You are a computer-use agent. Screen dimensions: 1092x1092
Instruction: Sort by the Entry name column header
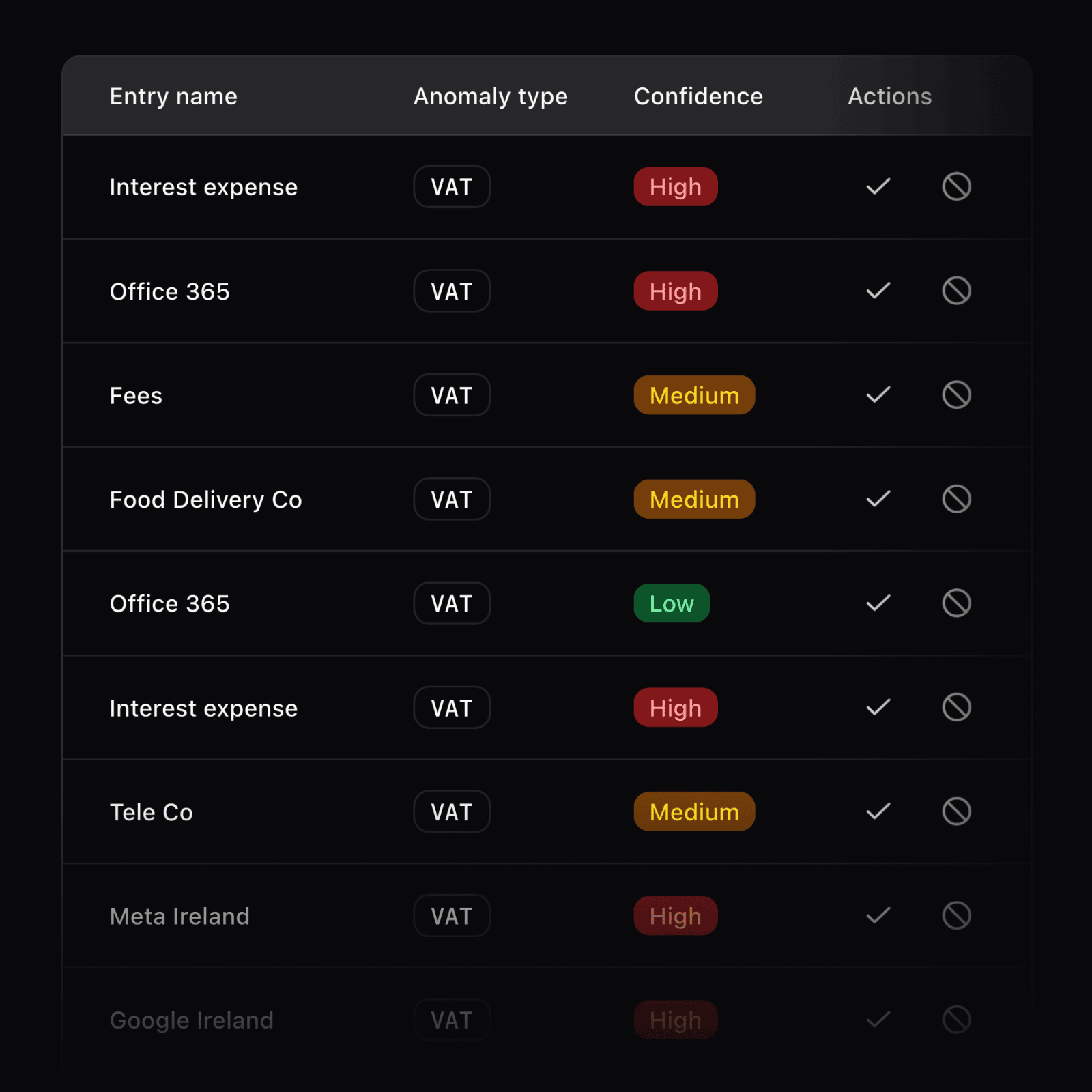[x=173, y=96]
